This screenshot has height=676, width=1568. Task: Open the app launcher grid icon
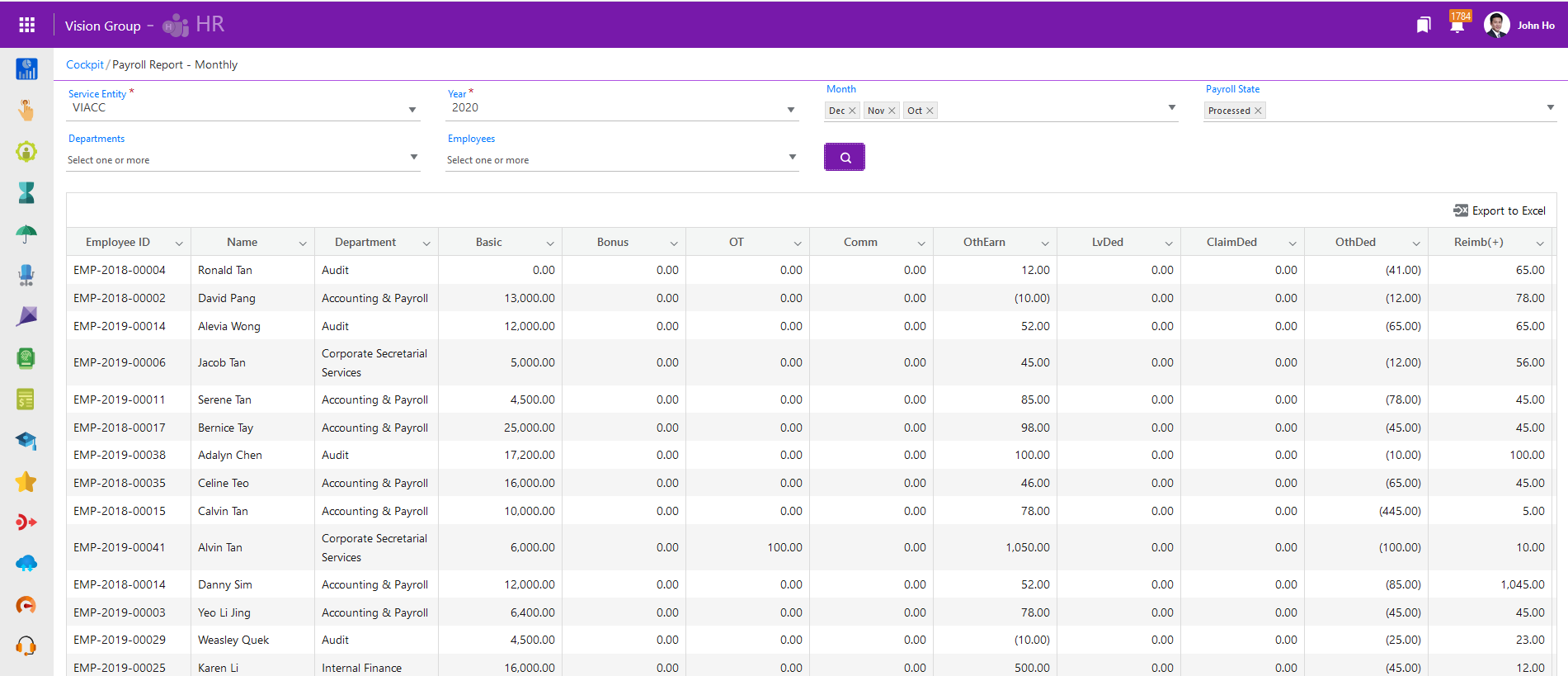[26, 25]
